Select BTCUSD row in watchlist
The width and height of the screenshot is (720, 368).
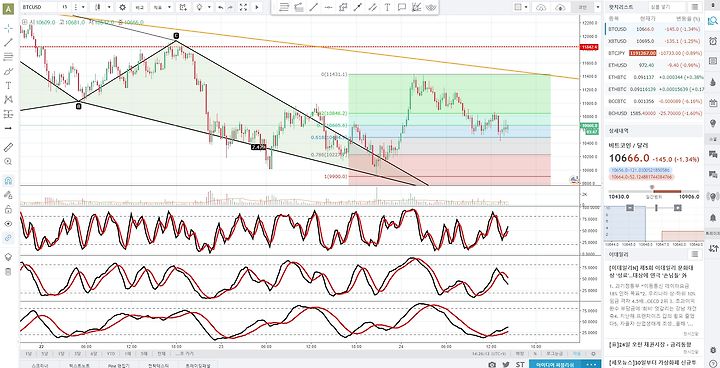pos(654,29)
